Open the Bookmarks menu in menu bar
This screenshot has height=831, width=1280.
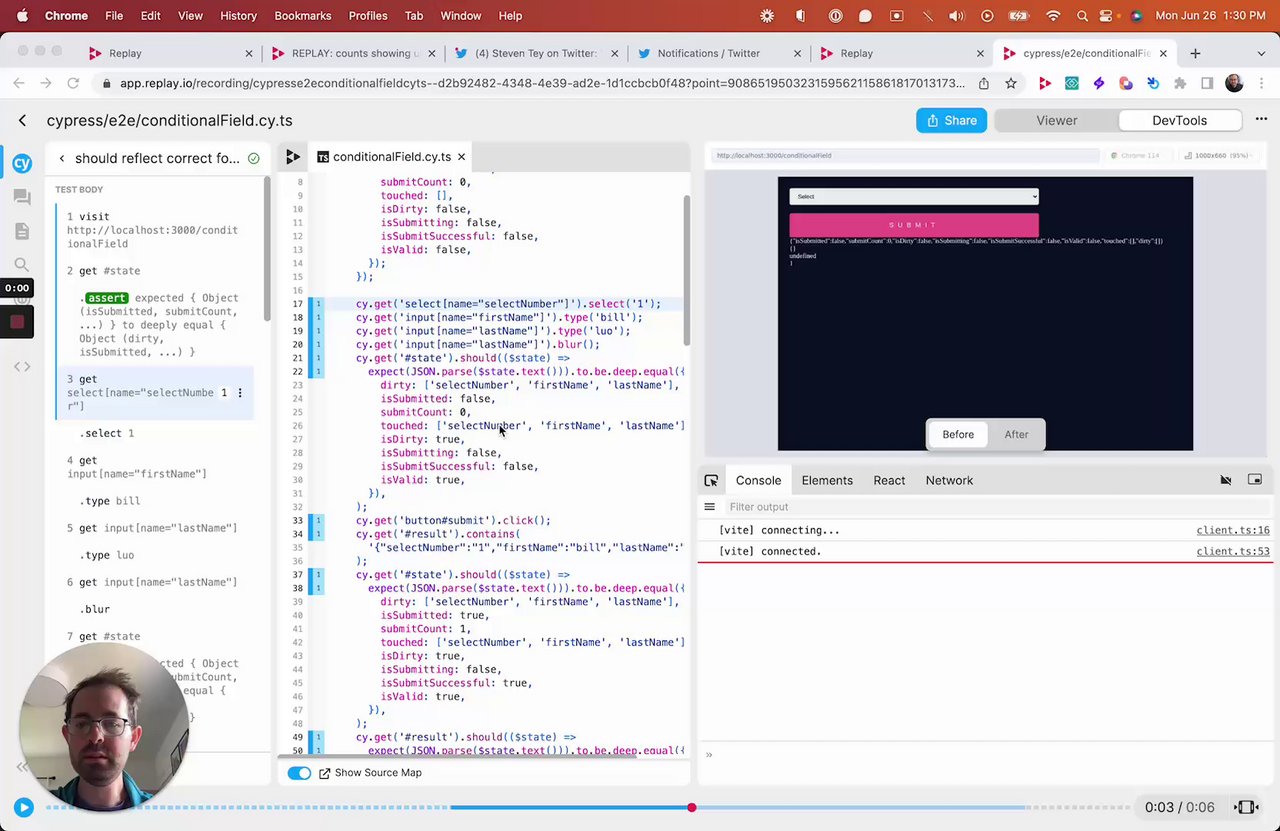coord(302,16)
